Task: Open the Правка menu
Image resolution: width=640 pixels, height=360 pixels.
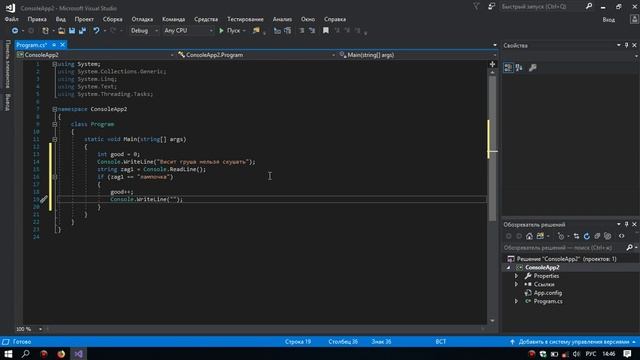Action: [x=37, y=19]
